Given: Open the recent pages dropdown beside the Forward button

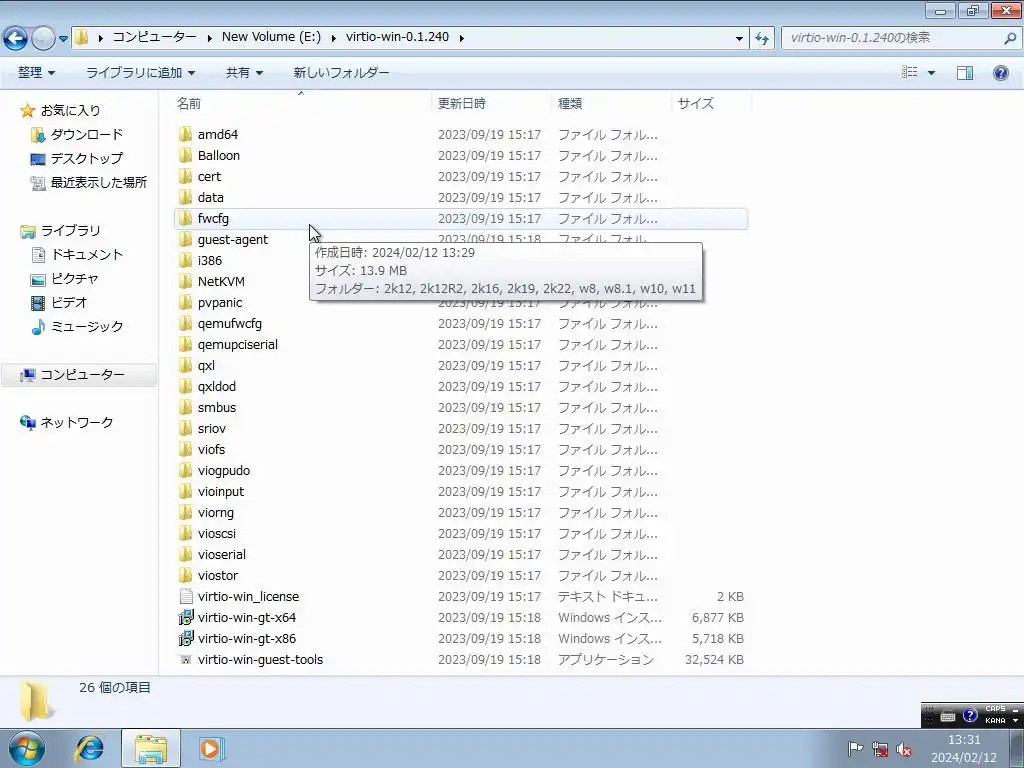Looking at the screenshot, I should click(63, 39).
